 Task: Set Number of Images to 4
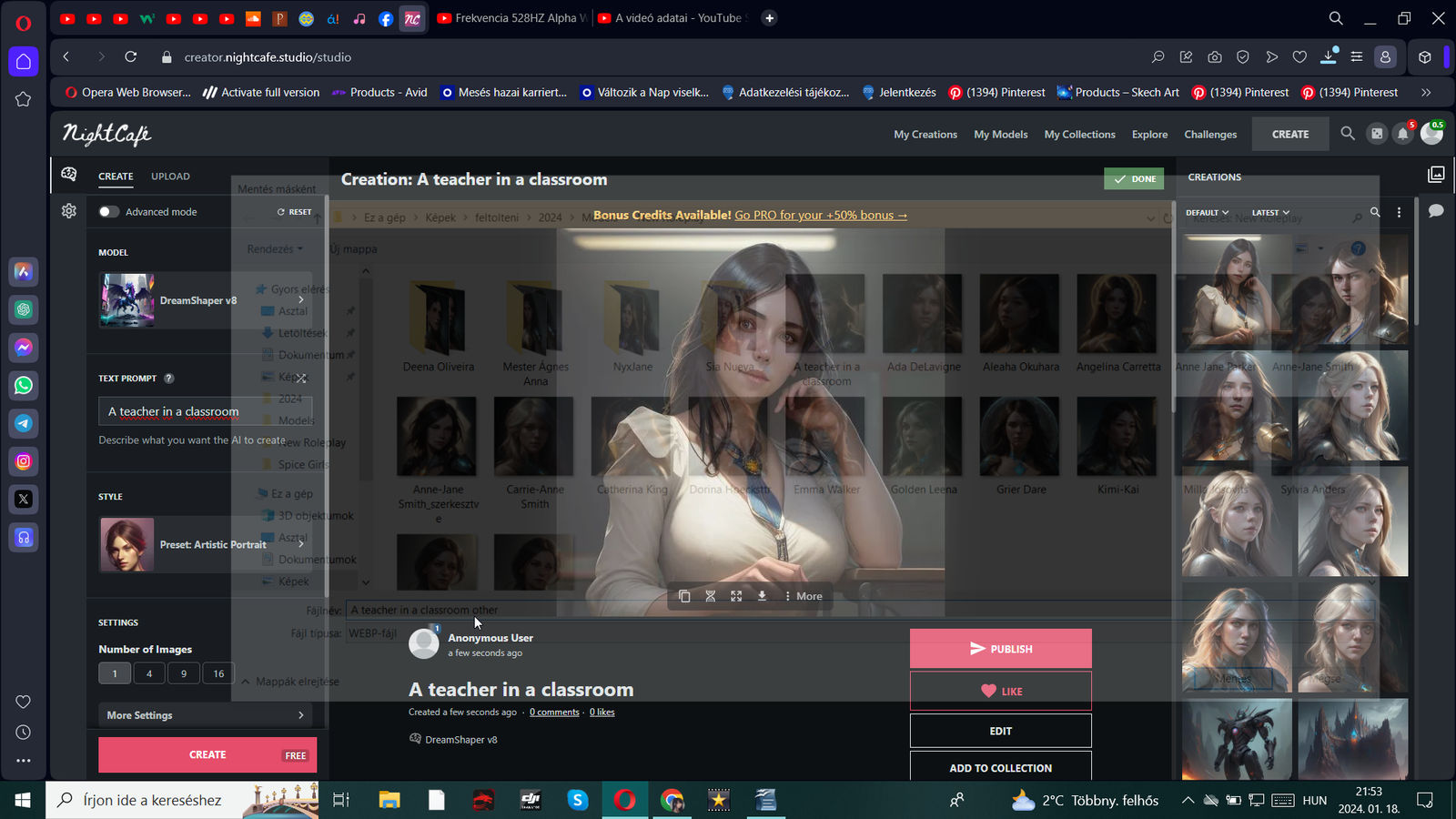[149, 673]
